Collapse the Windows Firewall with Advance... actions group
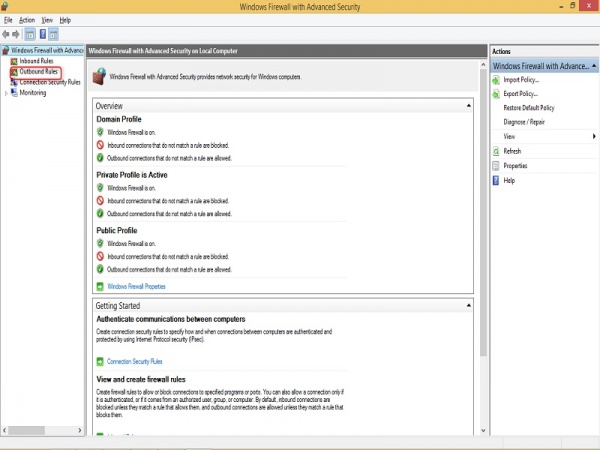 594,66
